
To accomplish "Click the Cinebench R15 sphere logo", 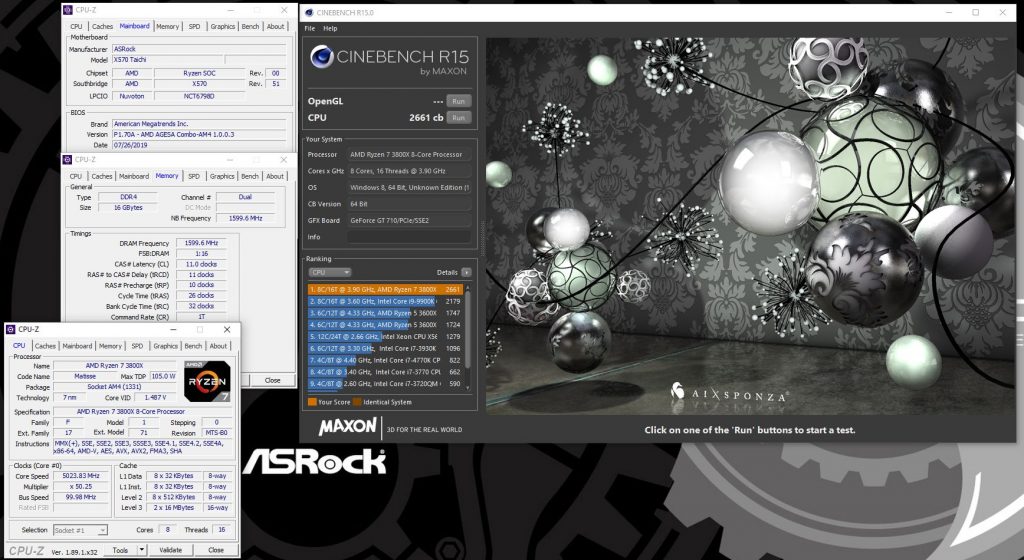I will coord(321,57).
